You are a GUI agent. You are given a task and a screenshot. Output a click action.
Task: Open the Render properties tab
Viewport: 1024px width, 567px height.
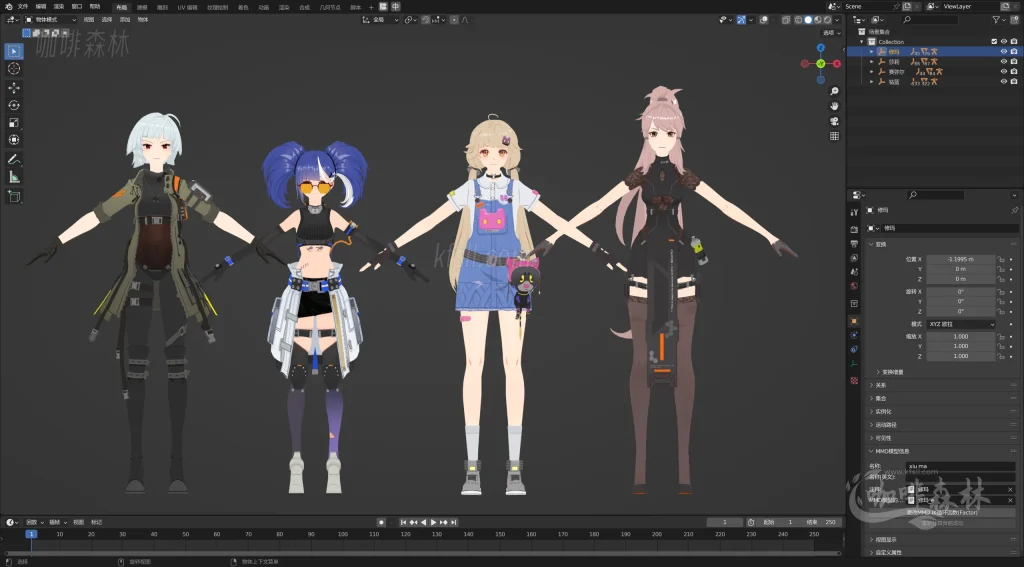point(854,229)
